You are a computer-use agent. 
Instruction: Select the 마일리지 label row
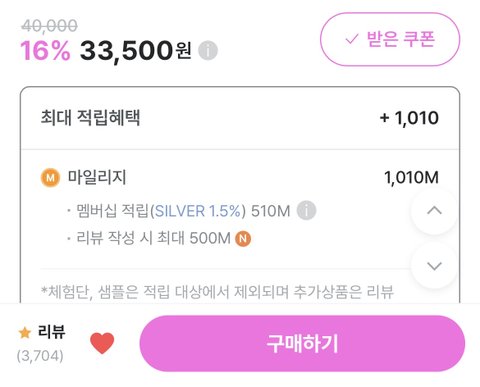[240, 178]
